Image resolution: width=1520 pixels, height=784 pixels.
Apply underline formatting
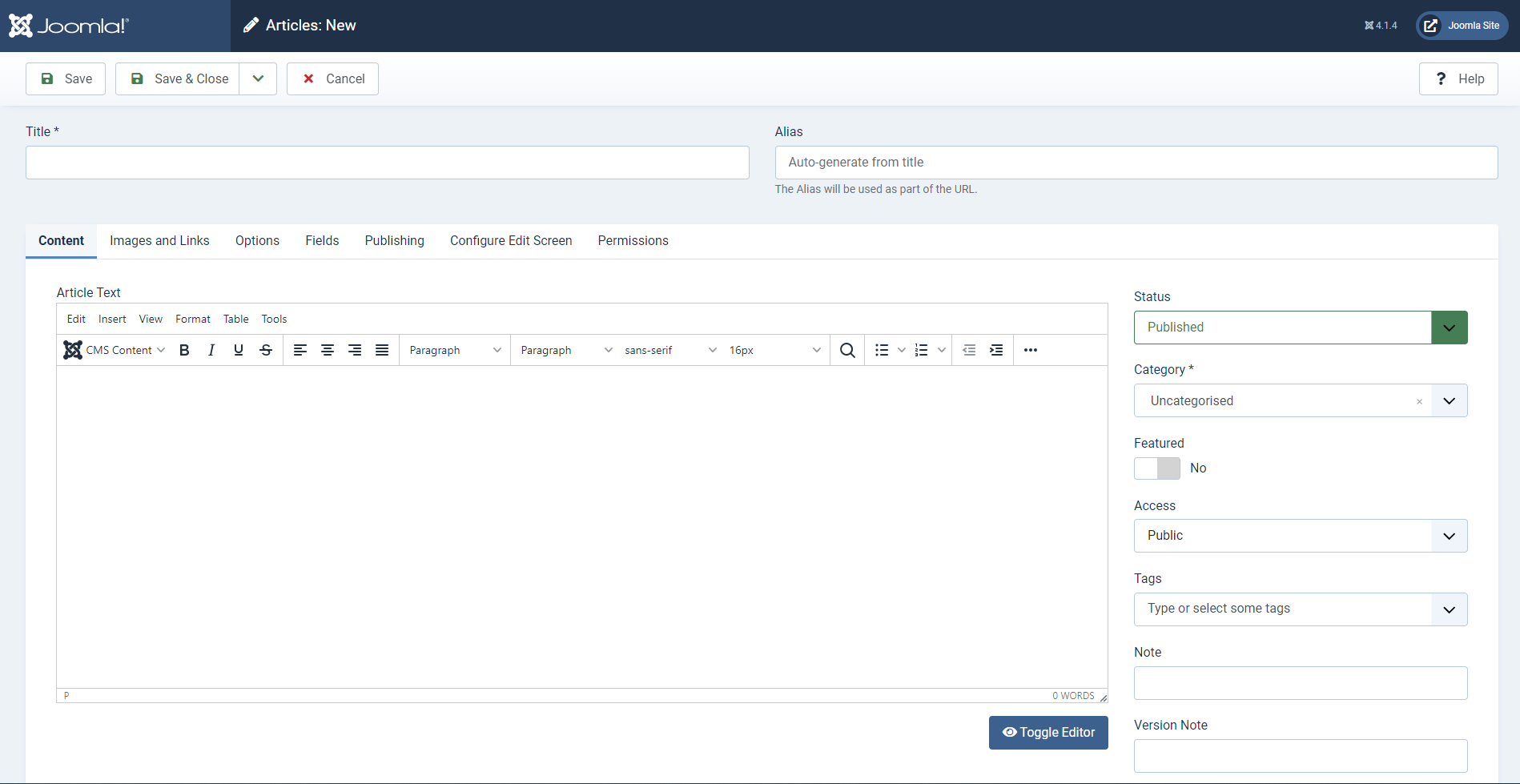coord(239,350)
